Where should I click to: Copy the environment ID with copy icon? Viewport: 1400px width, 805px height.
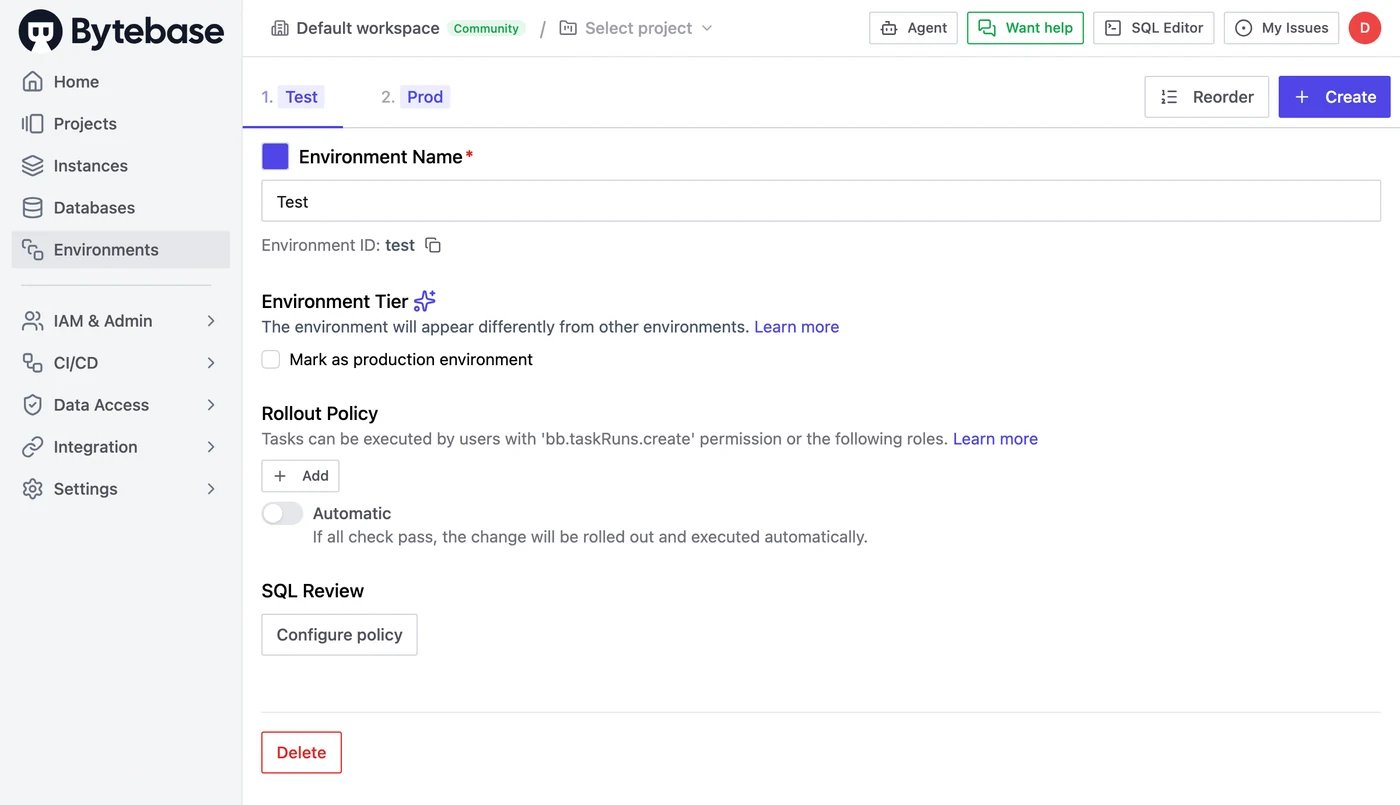point(433,245)
